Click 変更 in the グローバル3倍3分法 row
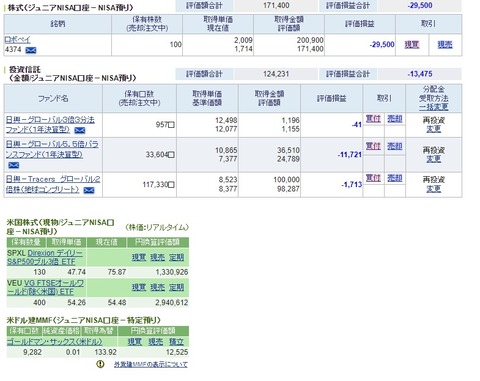480x381 pixels. click(x=434, y=129)
